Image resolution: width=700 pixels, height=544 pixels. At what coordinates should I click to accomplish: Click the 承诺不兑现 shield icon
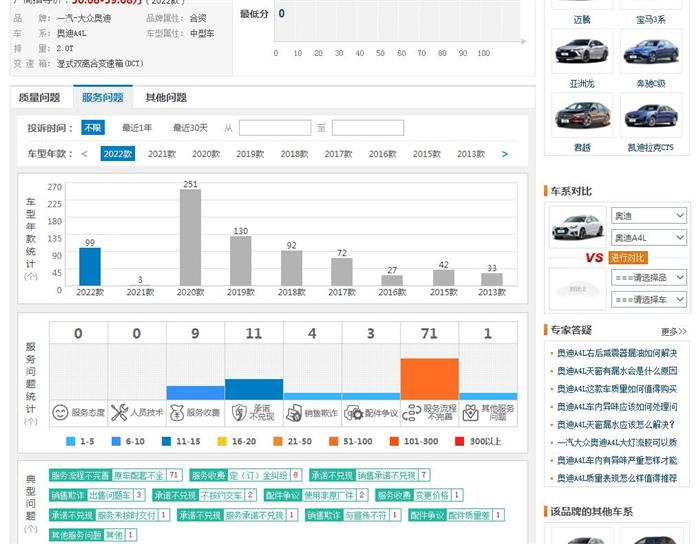[x=239, y=413]
